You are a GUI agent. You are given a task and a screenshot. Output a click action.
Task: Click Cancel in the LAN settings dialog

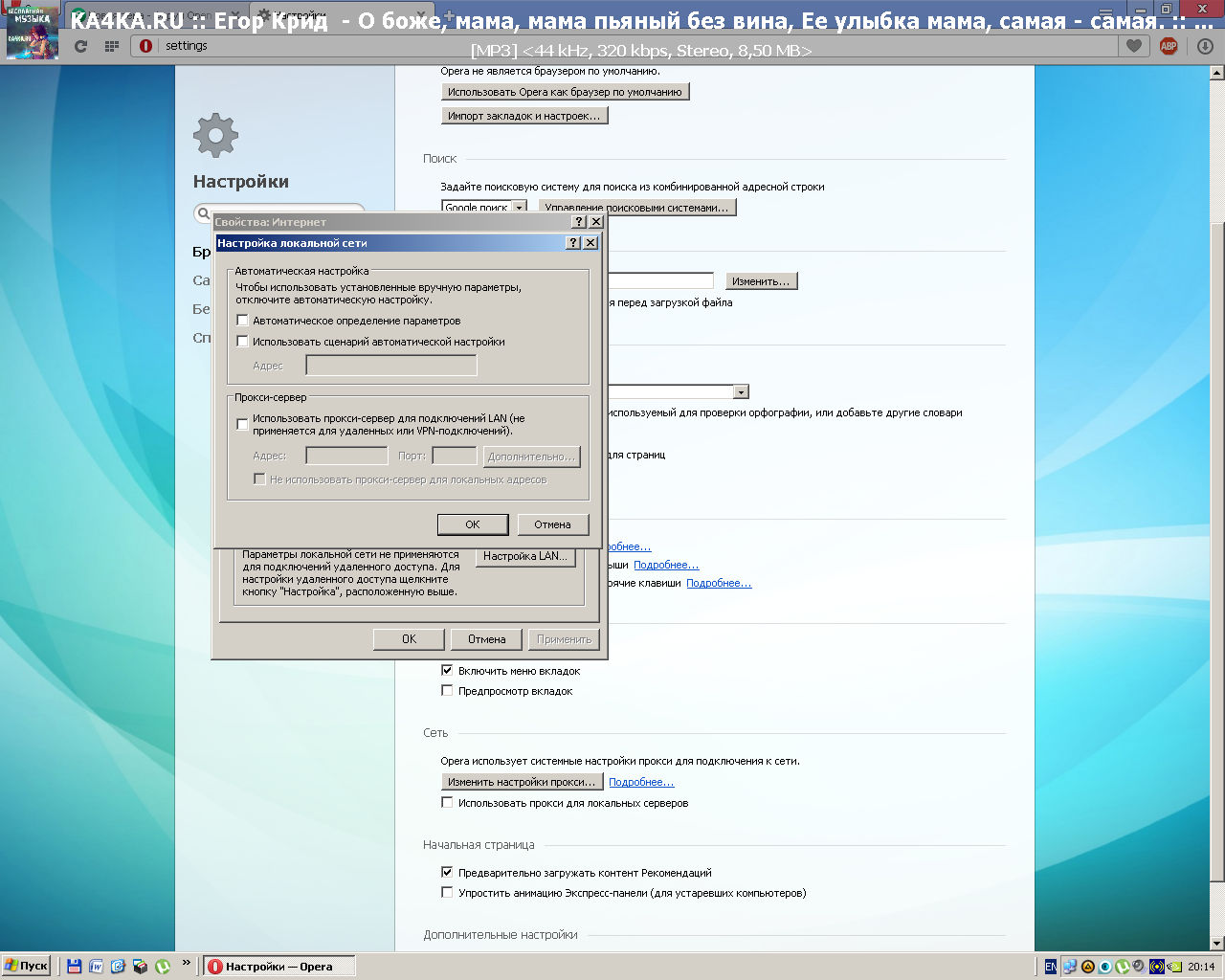[x=552, y=524]
